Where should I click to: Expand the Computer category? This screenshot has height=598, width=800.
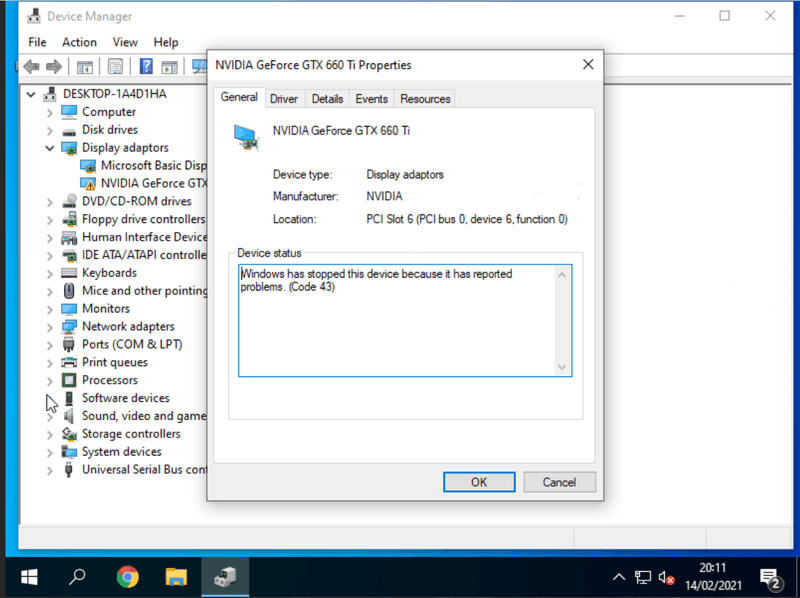click(x=49, y=112)
